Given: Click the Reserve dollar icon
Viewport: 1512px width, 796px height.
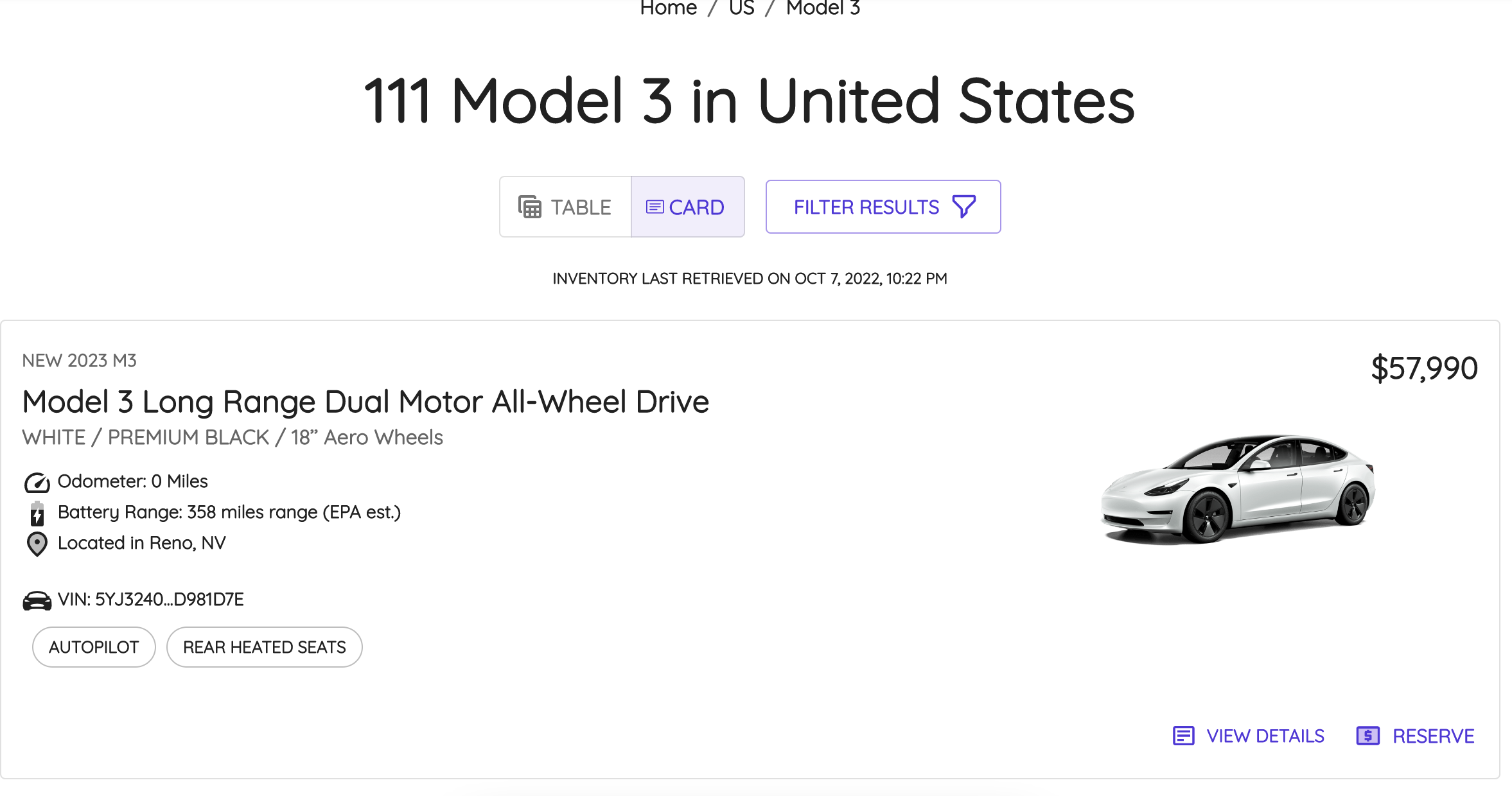Looking at the screenshot, I should click(1367, 736).
